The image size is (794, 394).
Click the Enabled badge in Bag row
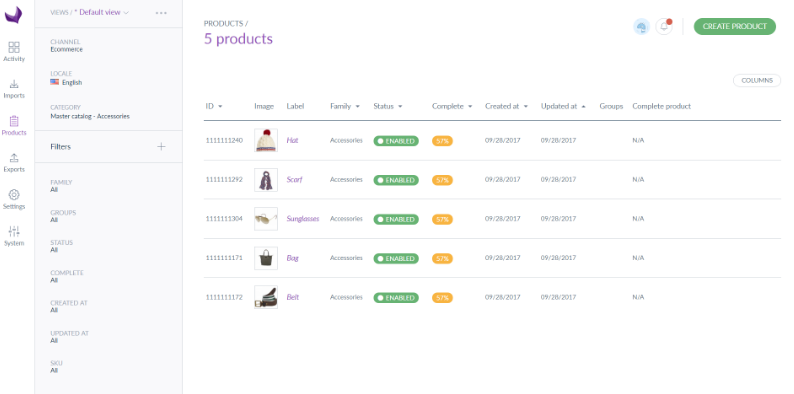[x=396, y=259]
